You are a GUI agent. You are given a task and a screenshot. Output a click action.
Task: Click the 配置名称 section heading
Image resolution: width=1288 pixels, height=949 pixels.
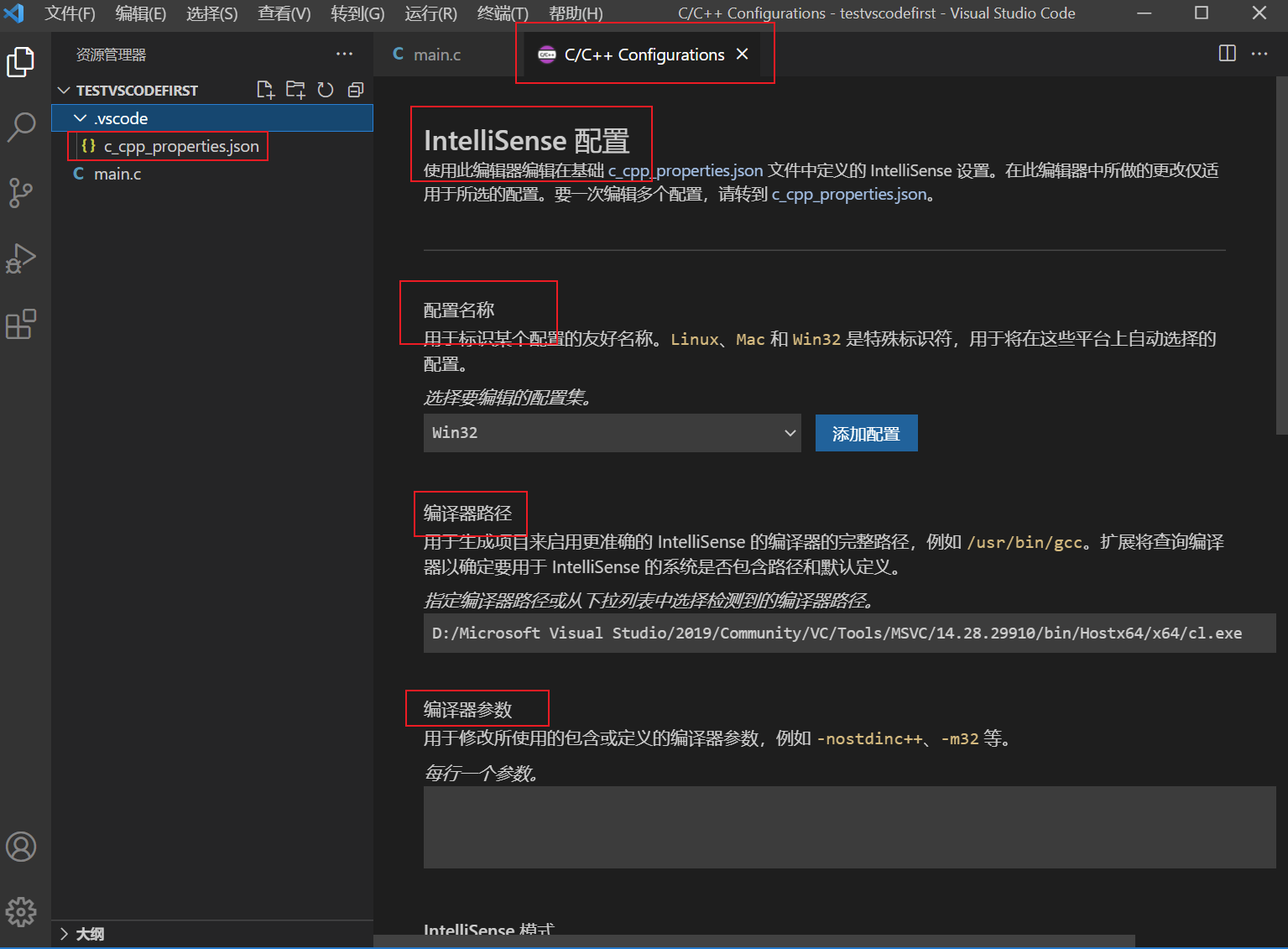tap(459, 310)
